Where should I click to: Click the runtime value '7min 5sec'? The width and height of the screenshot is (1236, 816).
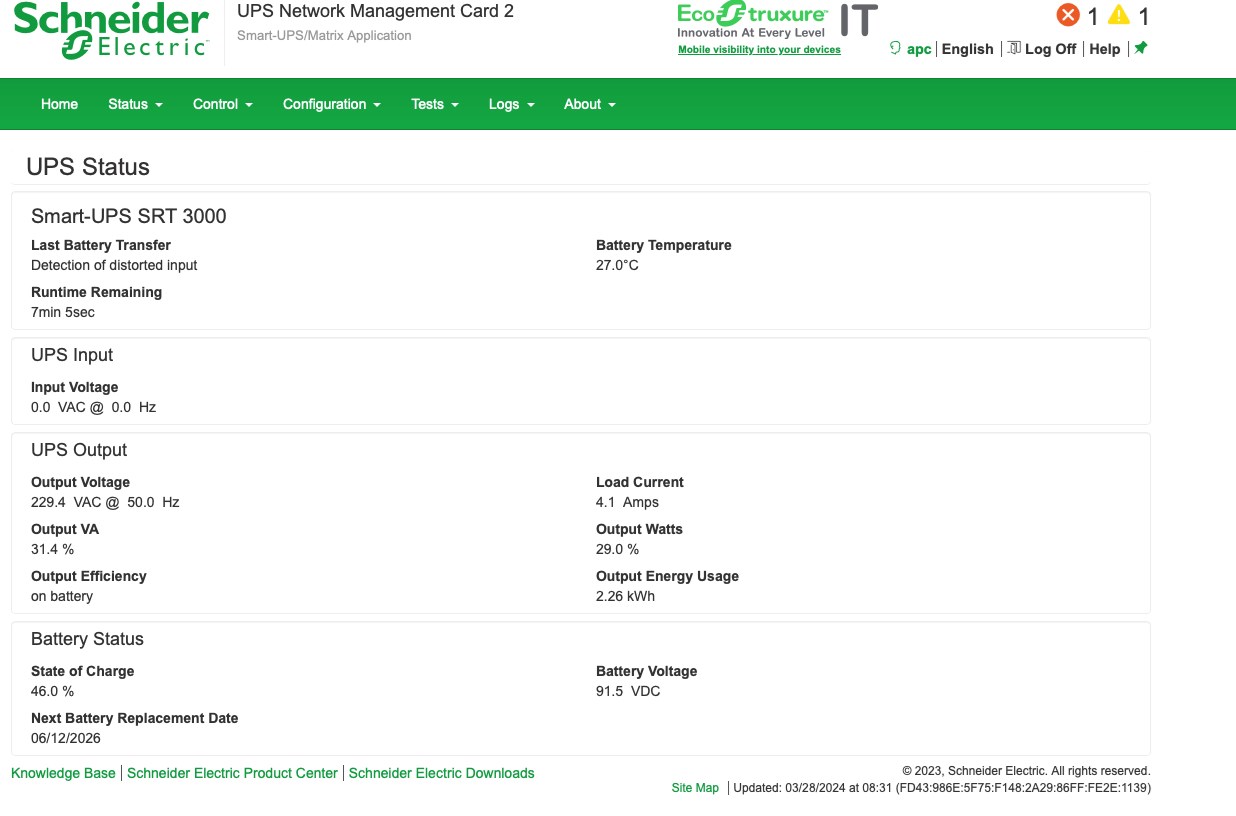coord(63,312)
